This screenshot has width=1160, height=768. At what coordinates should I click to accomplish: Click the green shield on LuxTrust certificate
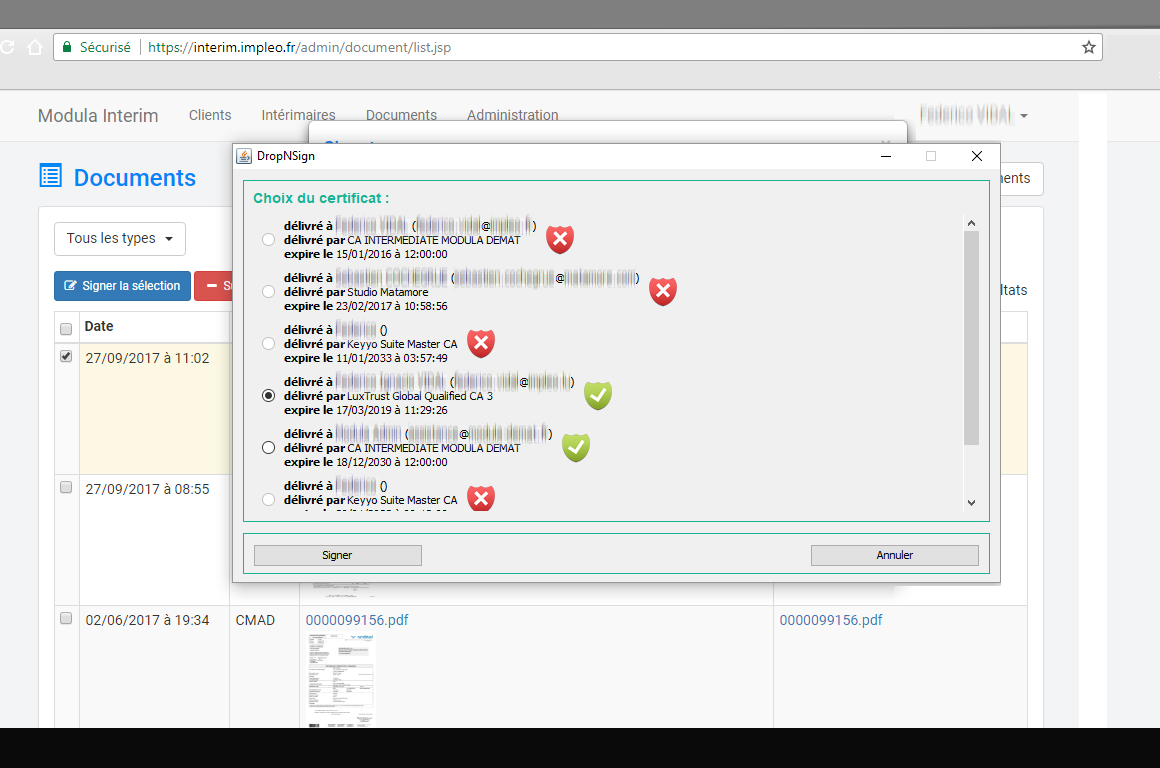[x=597, y=396]
